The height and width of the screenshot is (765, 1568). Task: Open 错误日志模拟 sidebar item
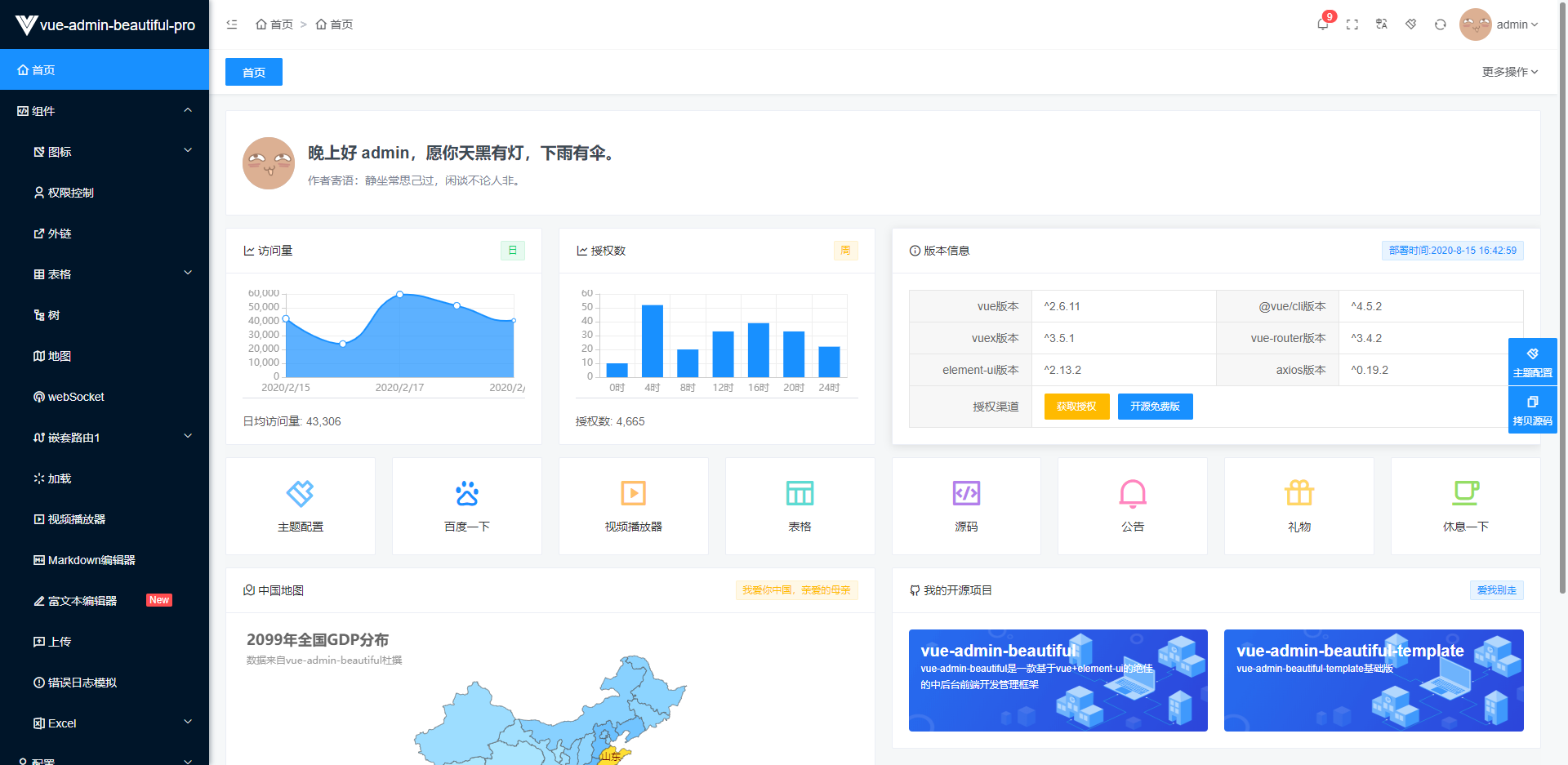click(105, 682)
